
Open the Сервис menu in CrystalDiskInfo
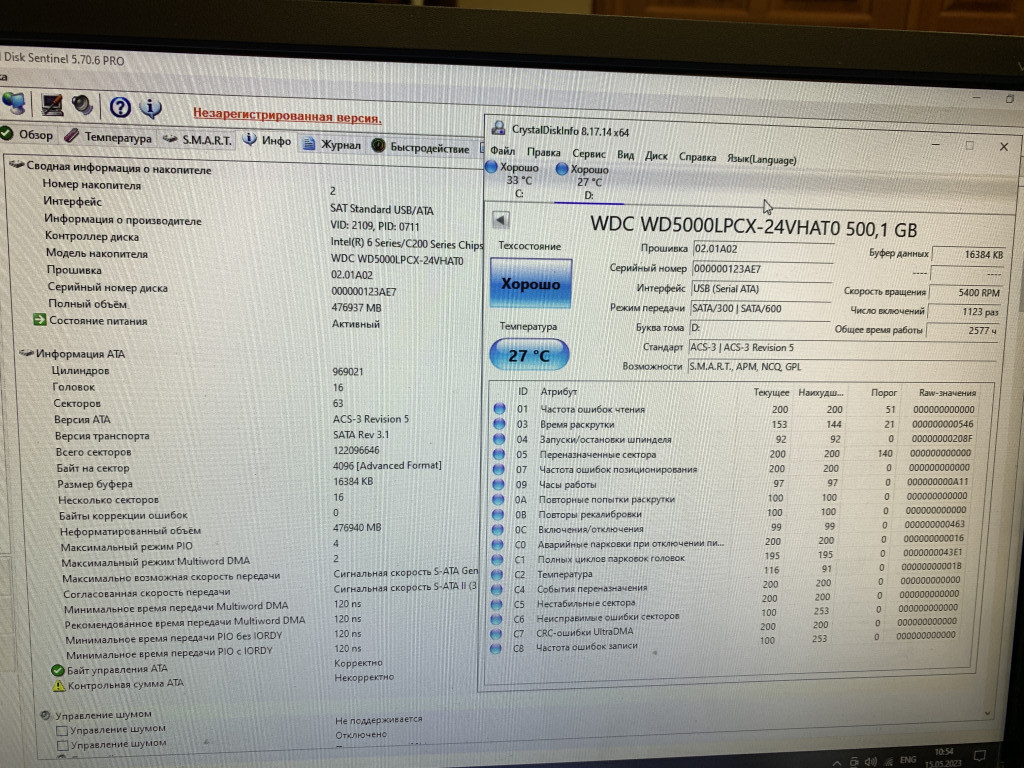coord(589,153)
